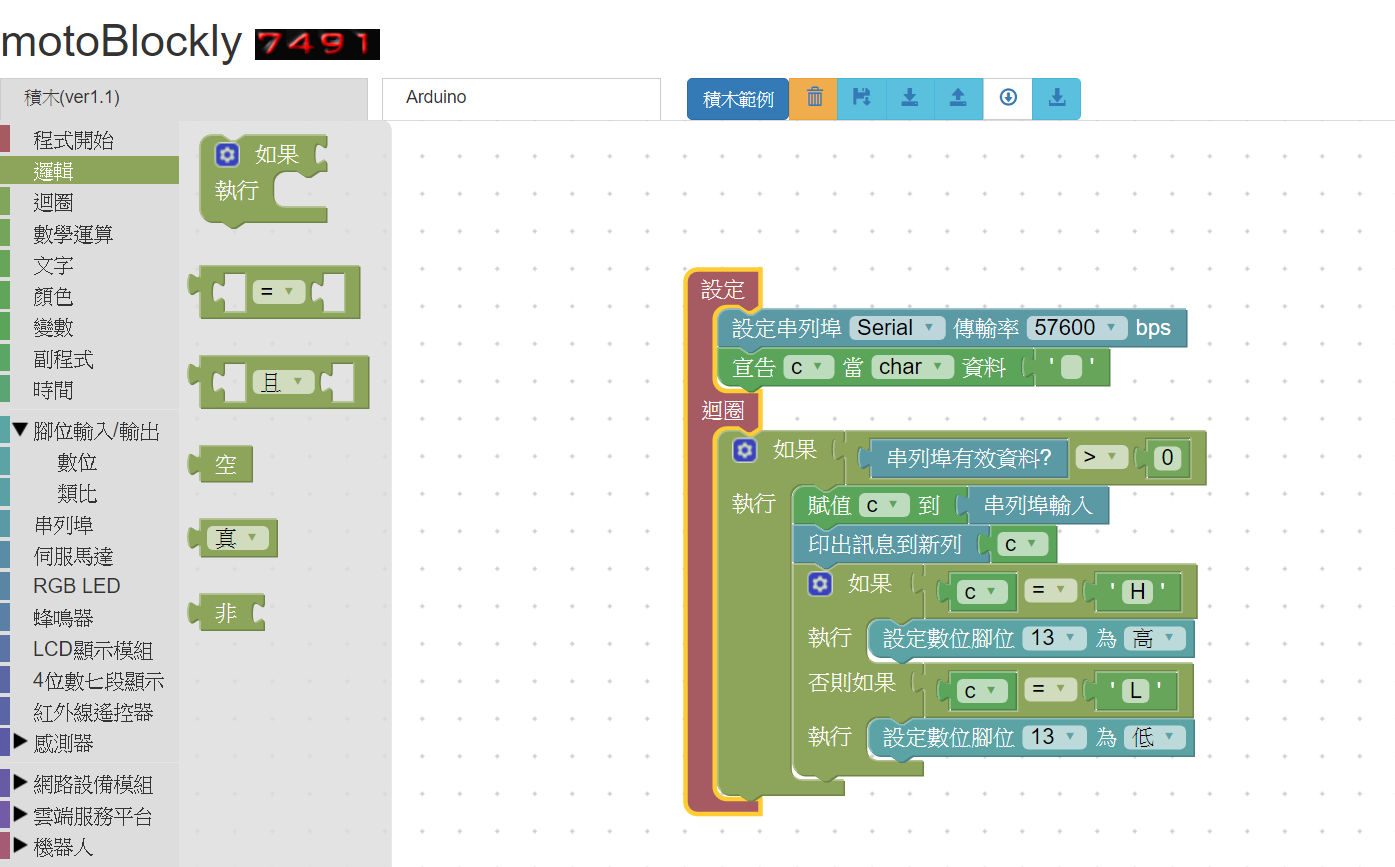Click the orange trash can button
The image size is (1395, 867).
click(814, 98)
